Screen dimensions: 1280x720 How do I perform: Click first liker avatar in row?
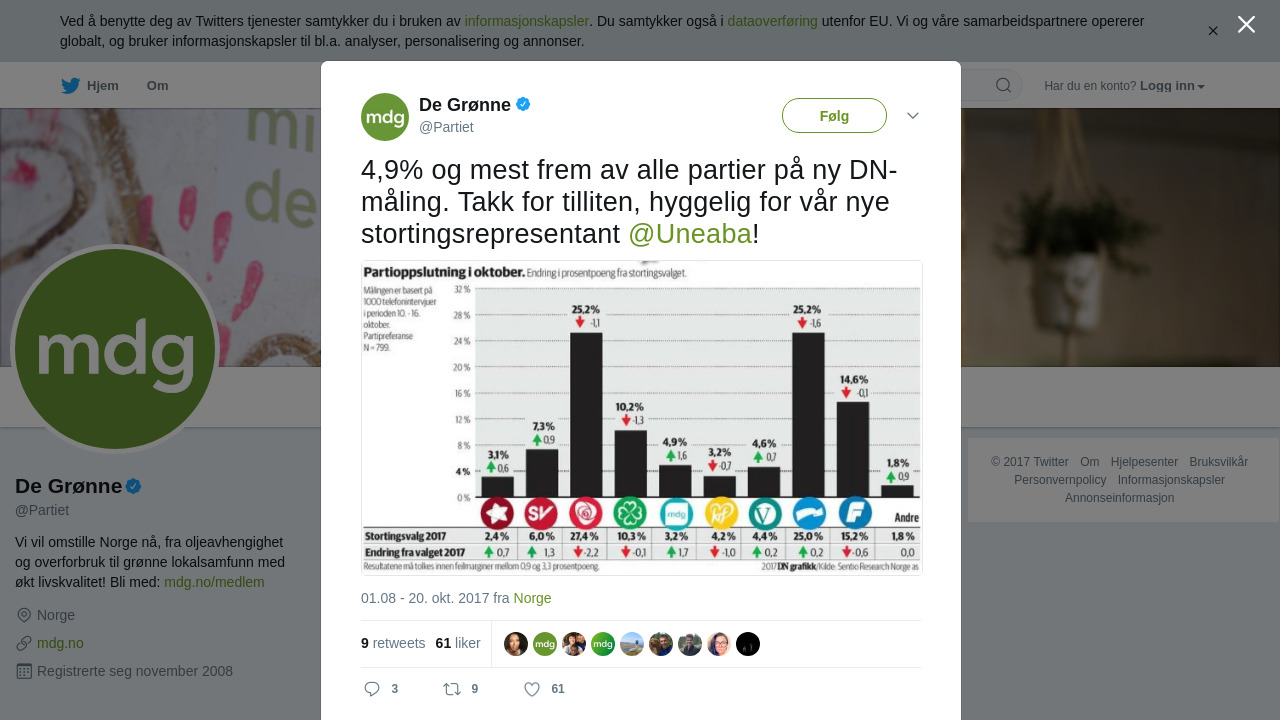(516, 644)
